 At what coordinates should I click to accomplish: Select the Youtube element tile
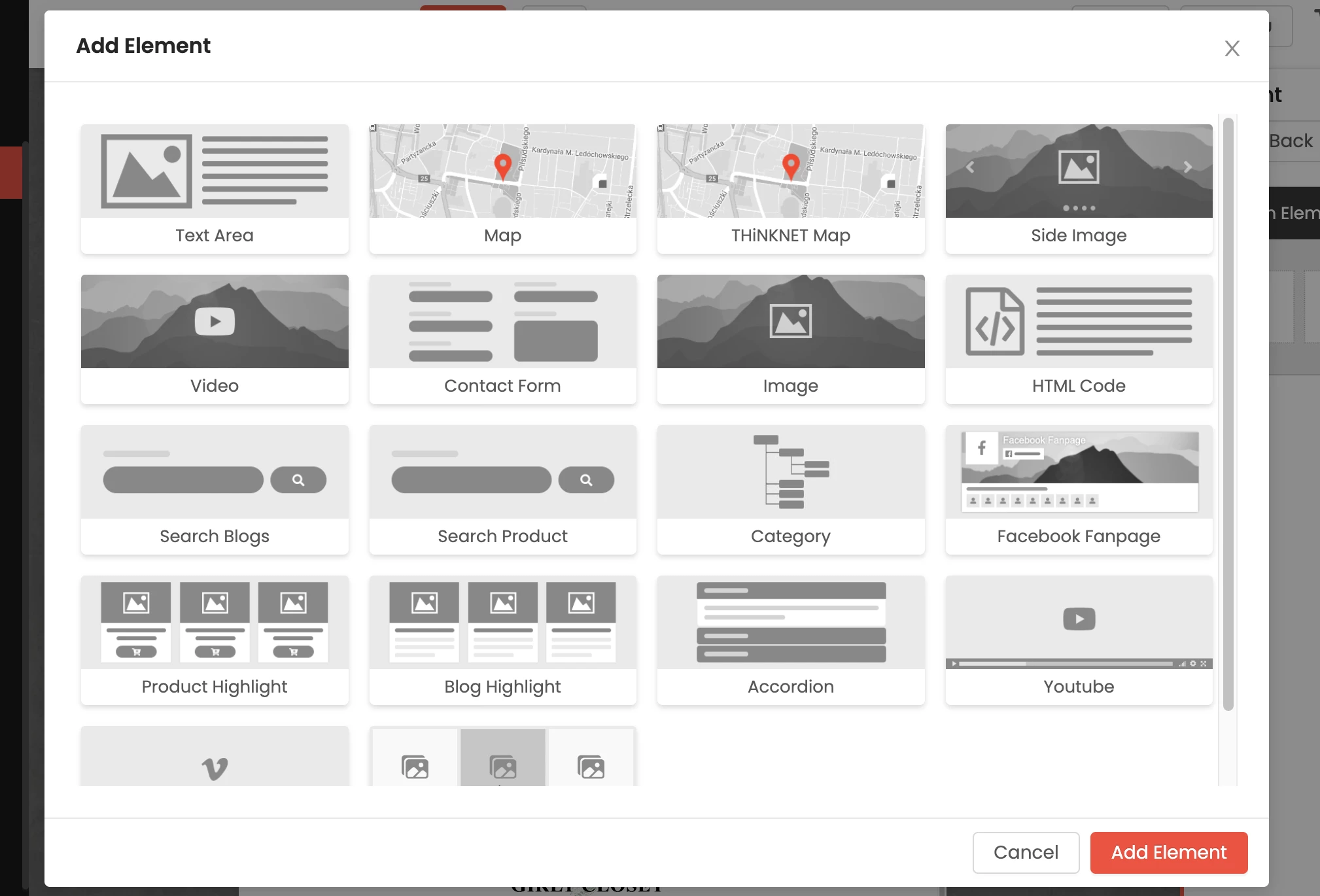pos(1079,640)
